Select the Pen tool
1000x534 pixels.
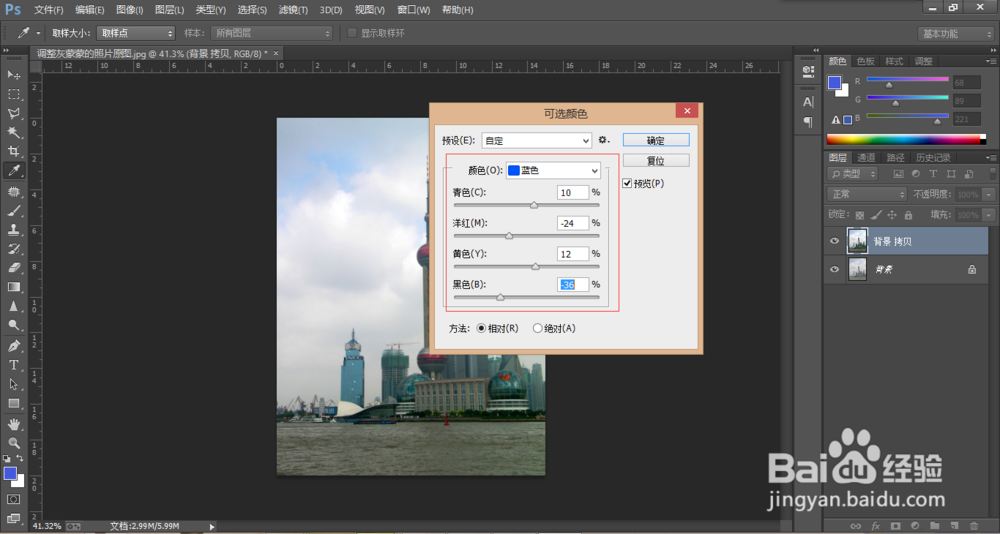tap(13, 346)
